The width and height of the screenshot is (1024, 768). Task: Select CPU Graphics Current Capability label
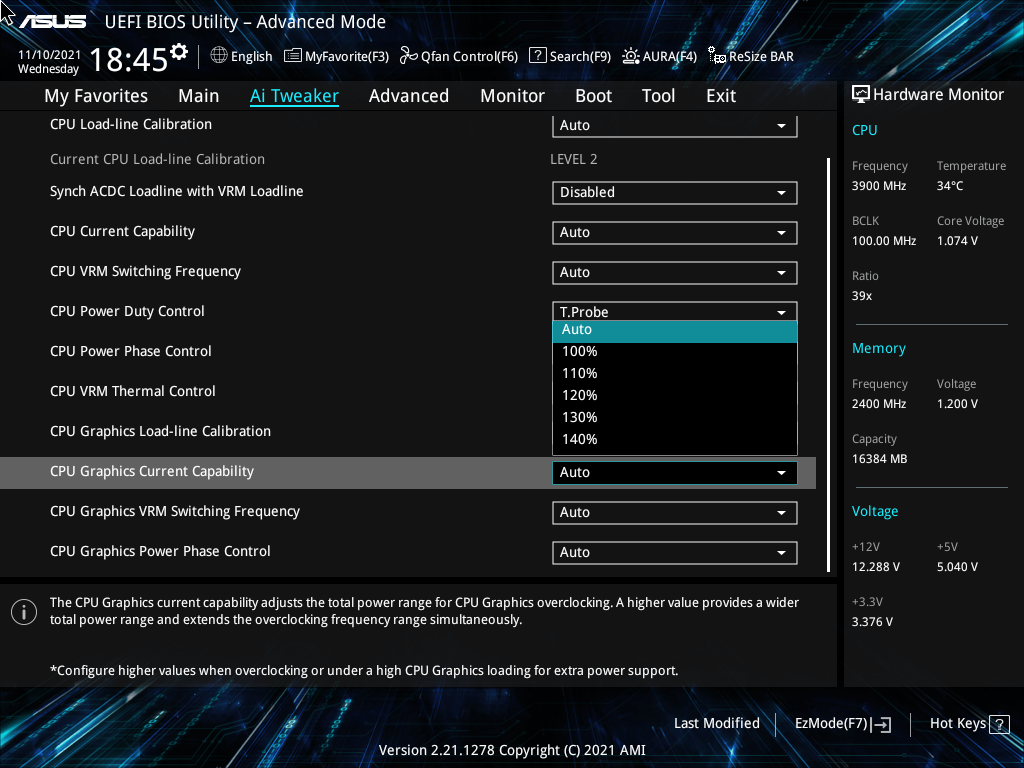(152, 472)
